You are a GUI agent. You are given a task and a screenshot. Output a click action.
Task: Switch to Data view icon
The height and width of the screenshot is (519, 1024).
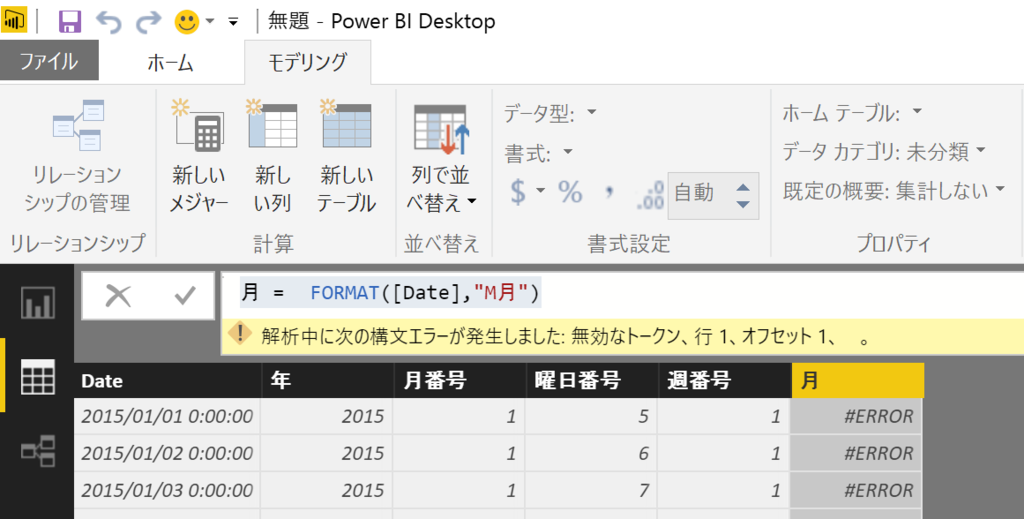pos(38,377)
